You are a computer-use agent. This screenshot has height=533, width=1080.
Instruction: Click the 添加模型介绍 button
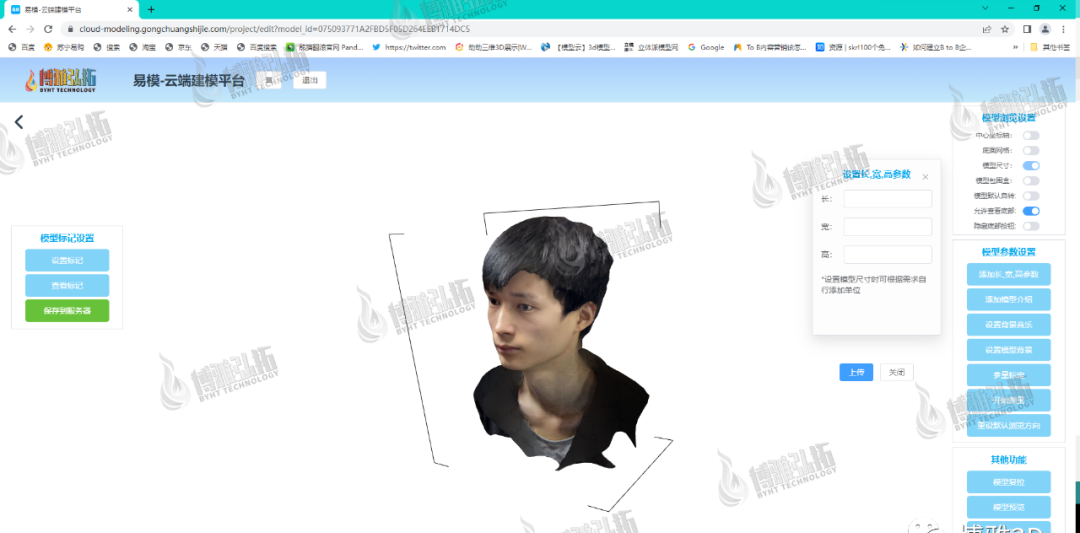coord(1008,300)
